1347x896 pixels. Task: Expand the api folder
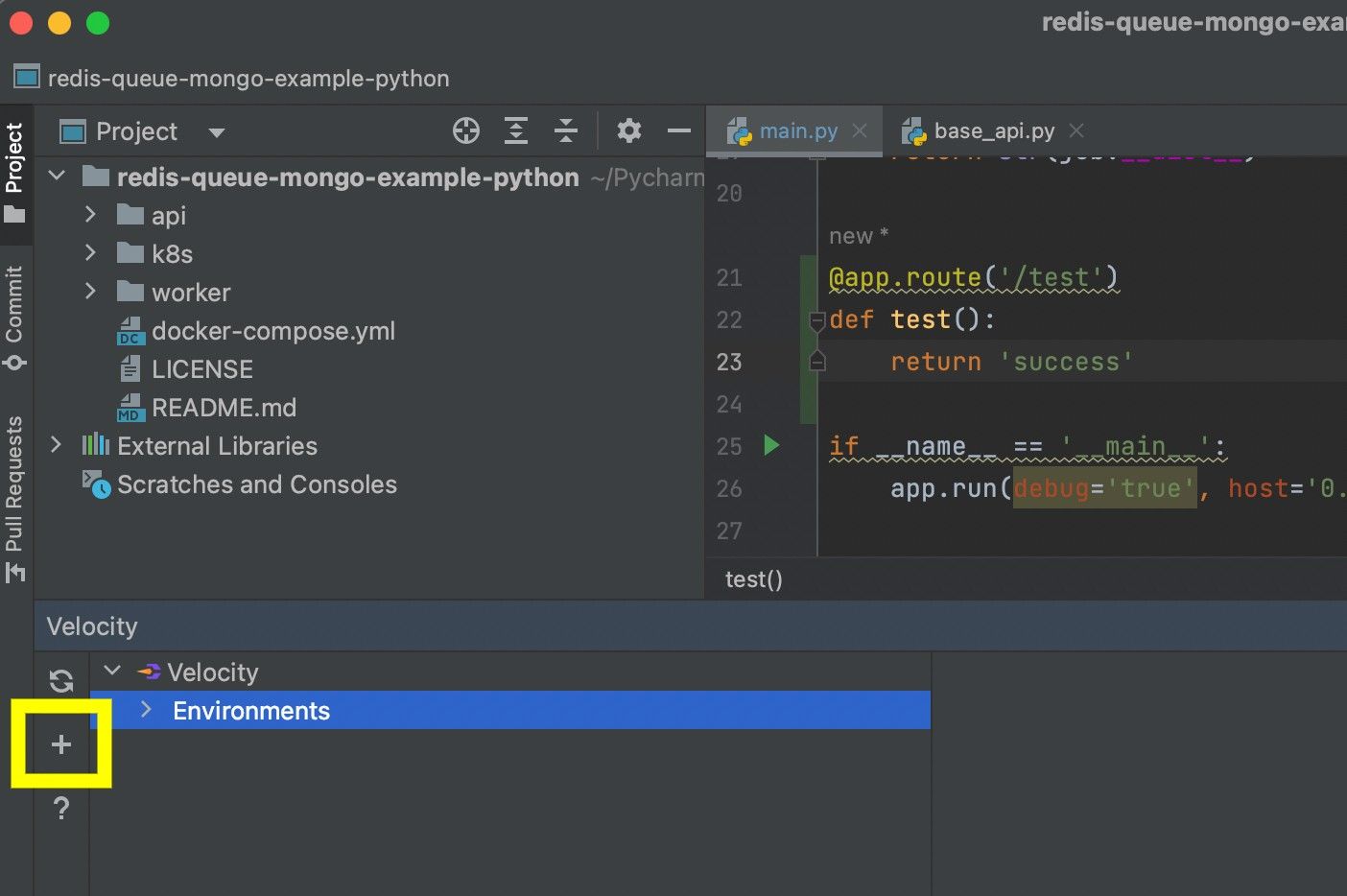90,215
